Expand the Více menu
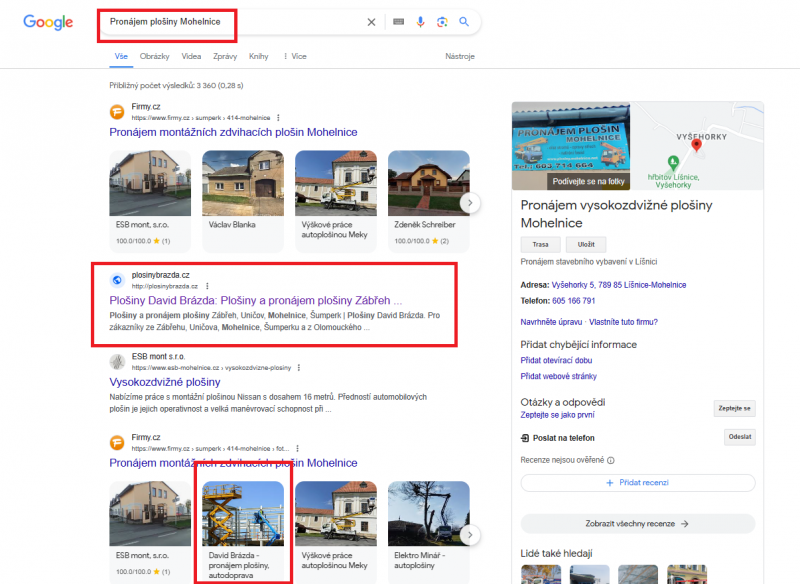 [295, 56]
